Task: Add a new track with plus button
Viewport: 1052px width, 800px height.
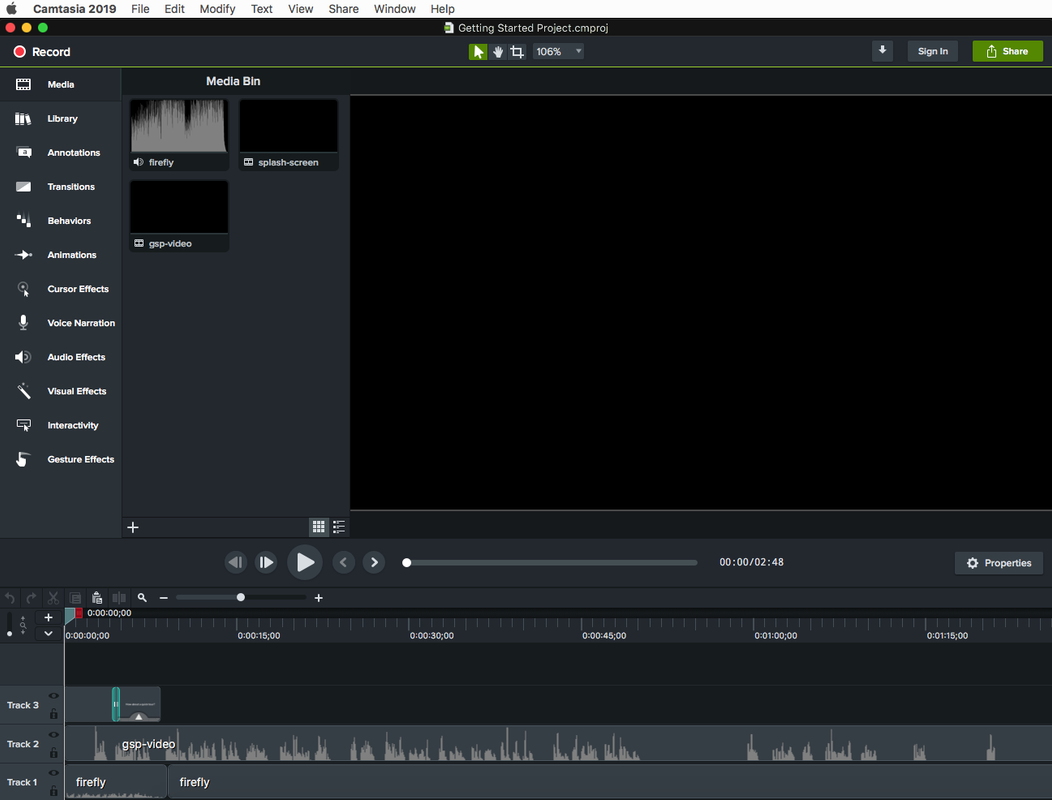Action: point(48,617)
